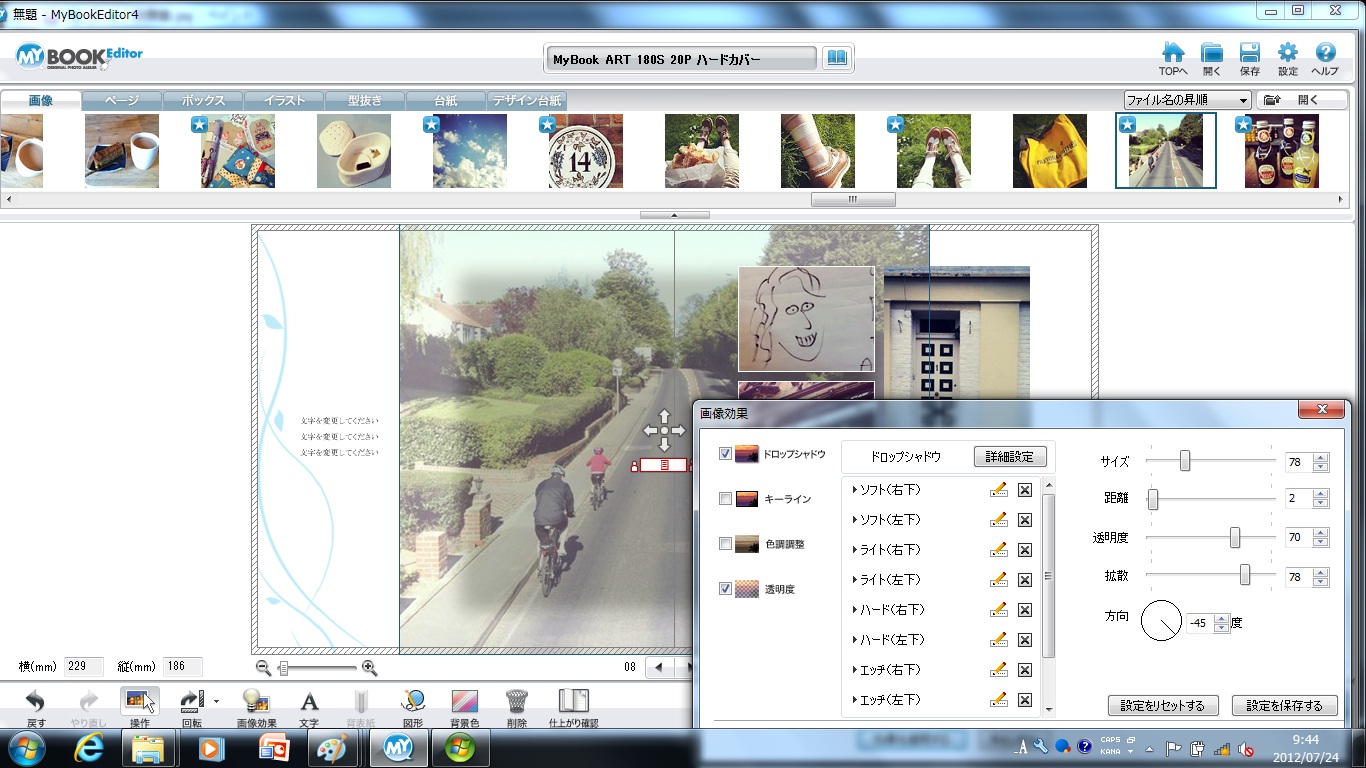
Task: Click the 削除 trash icon
Action: [516, 701]
